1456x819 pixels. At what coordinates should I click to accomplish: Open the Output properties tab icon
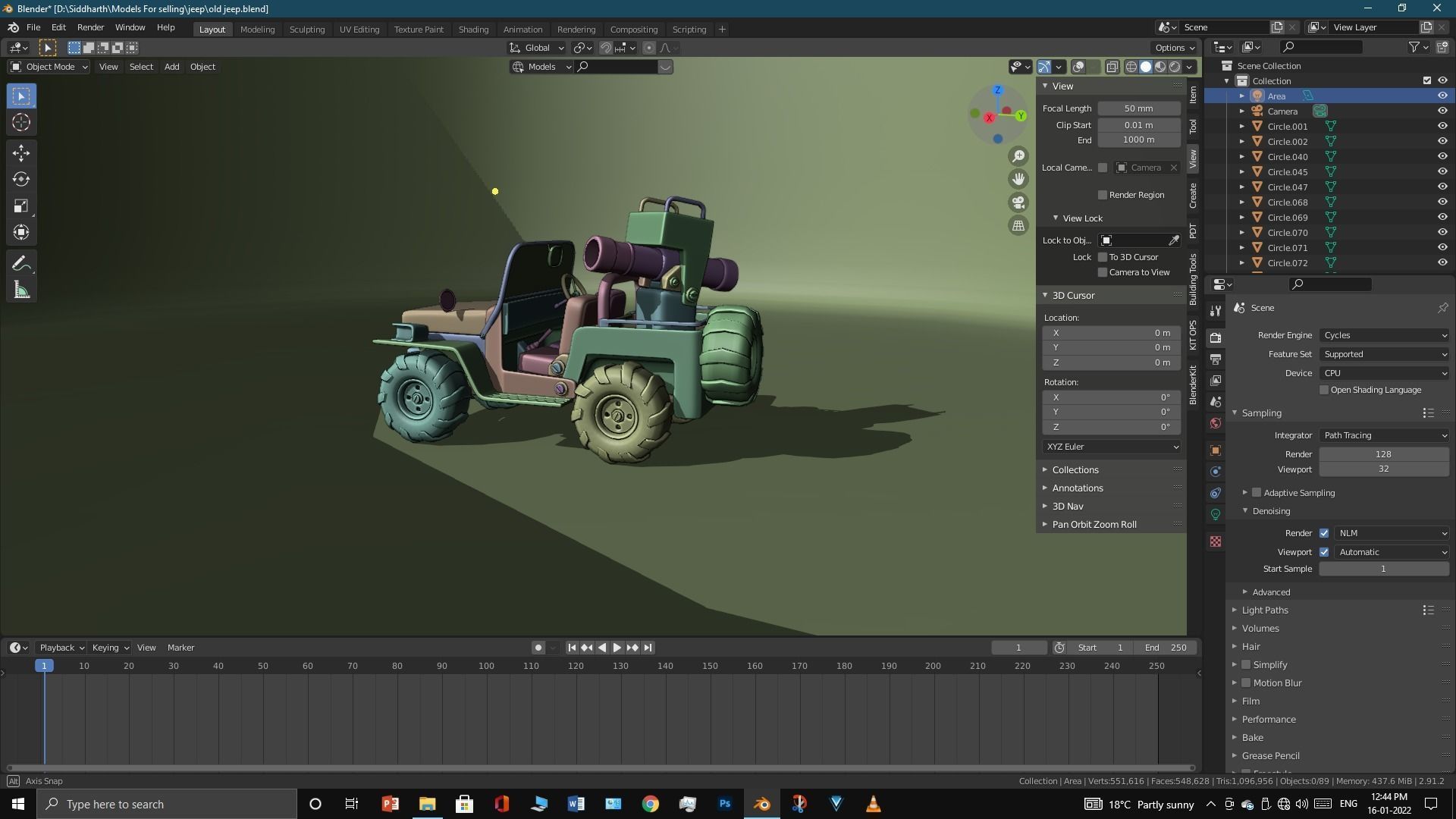[x=1216, y=359]
